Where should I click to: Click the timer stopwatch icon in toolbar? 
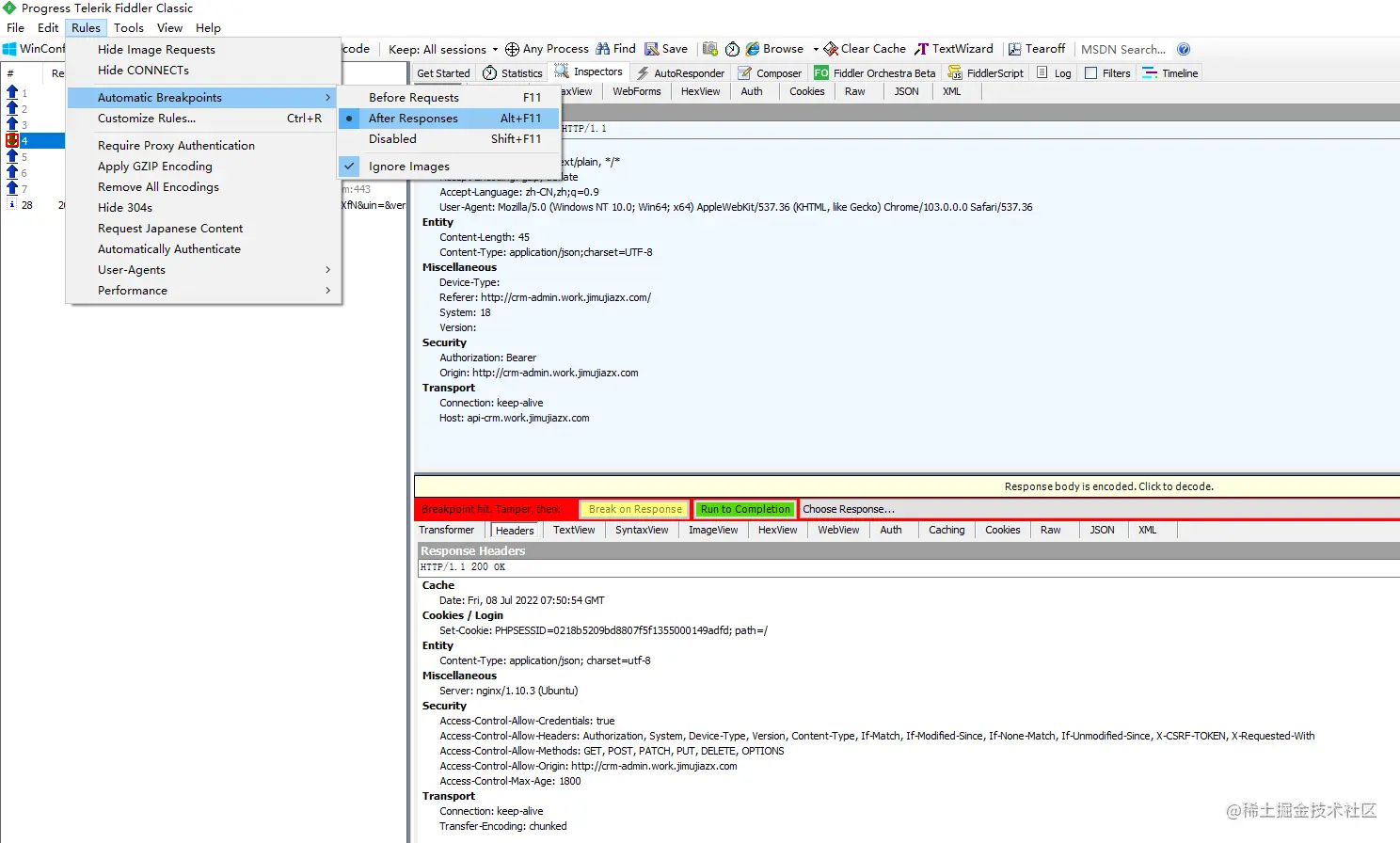(732, 49)
